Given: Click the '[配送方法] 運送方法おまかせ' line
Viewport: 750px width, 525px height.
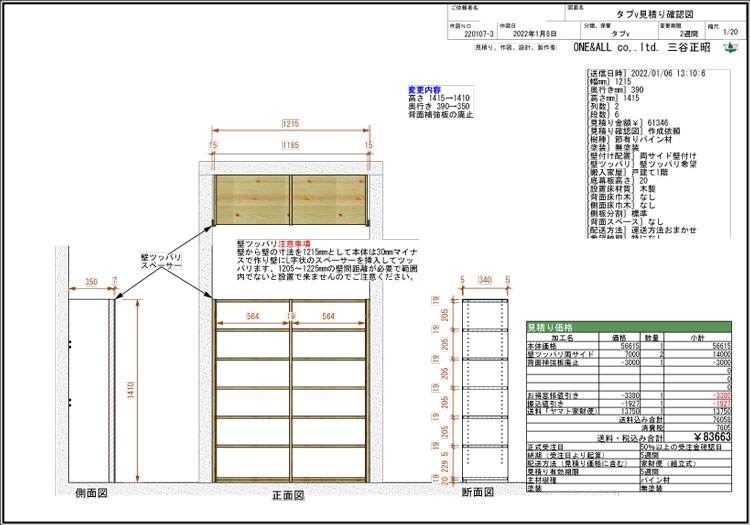Looking at the screenshot, I should 642,230.
